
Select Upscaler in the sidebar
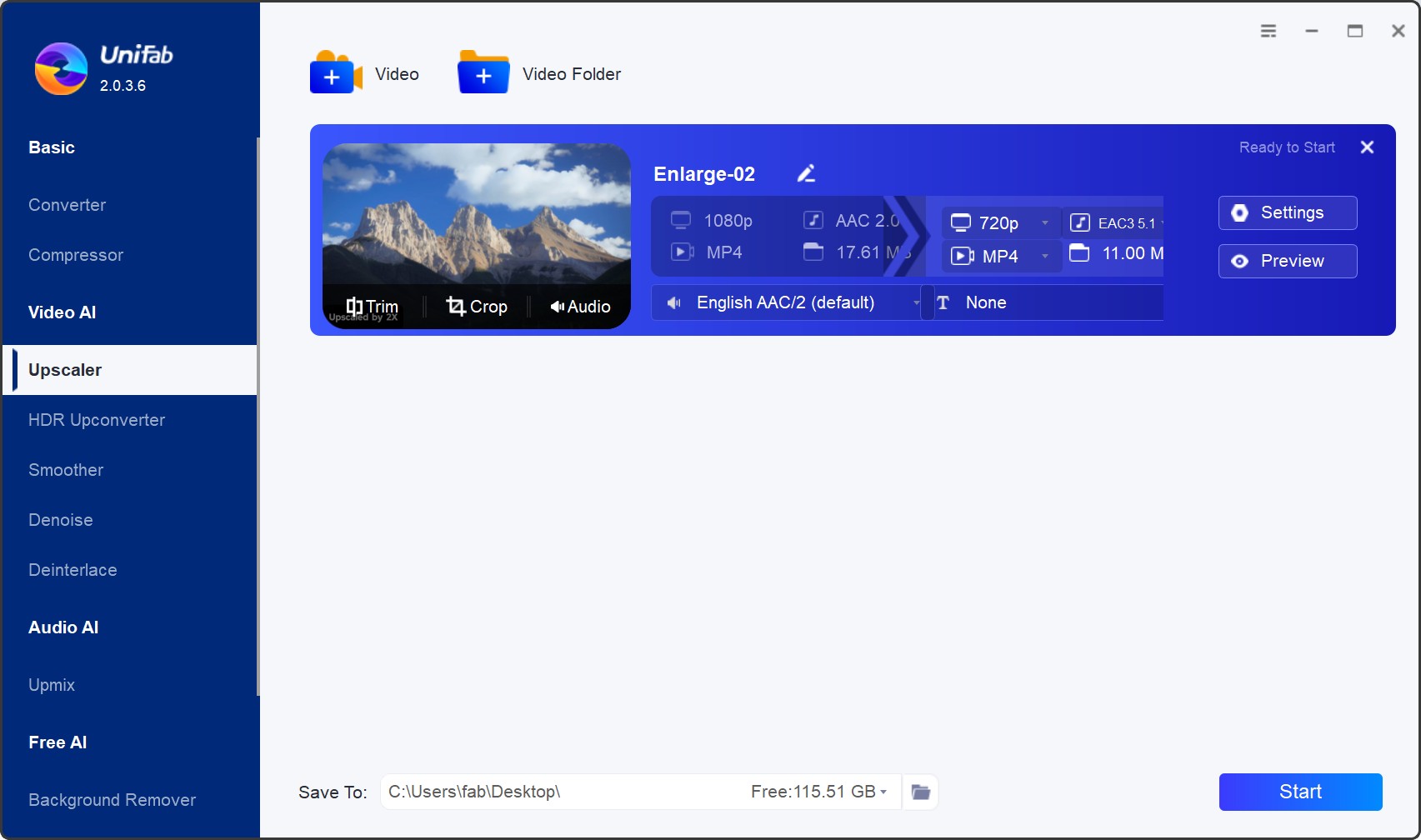click(130, 370)
